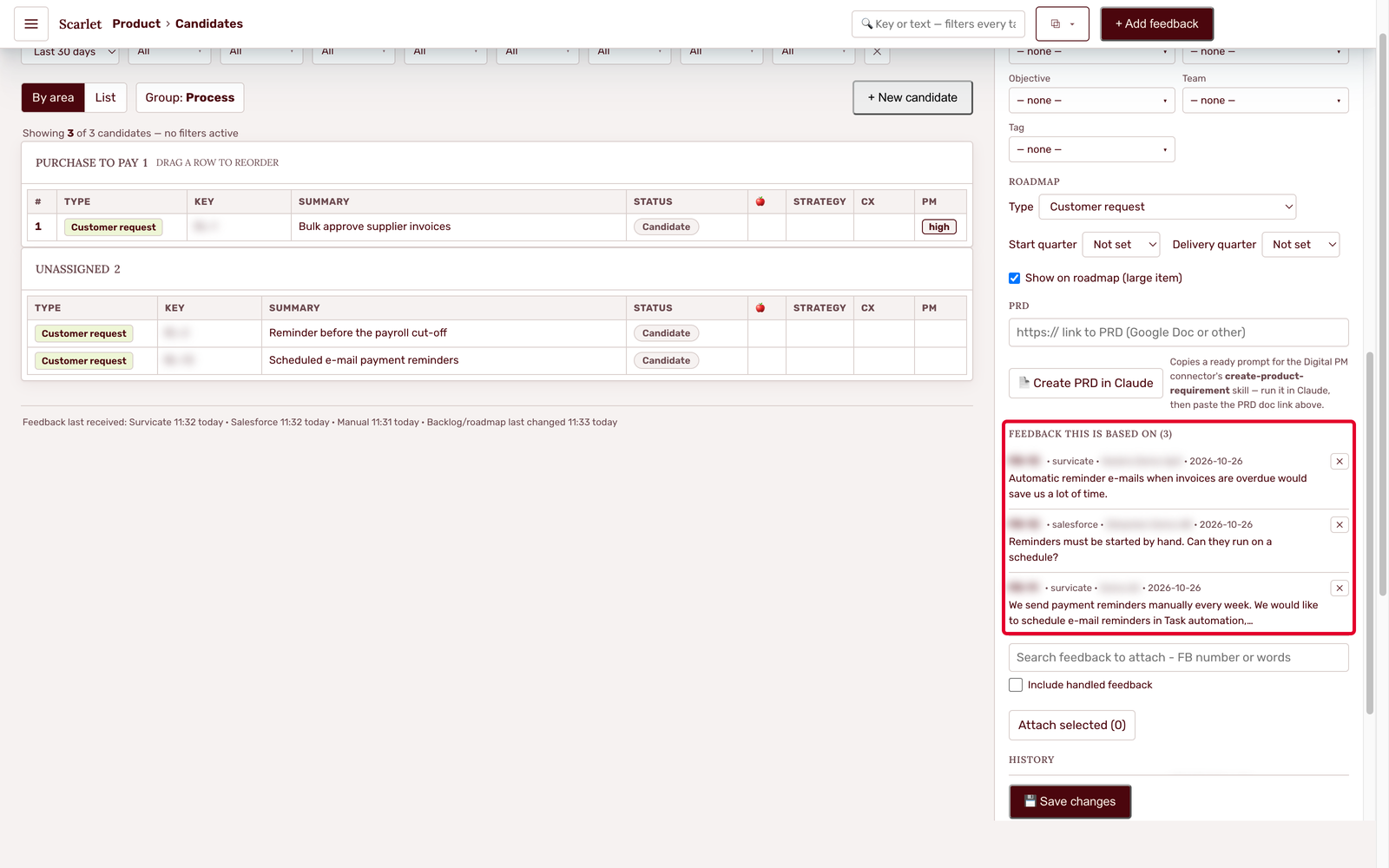Open the Tag dropdown
The width and height of the screenshot is (1389, 868).
(1092, 149)
